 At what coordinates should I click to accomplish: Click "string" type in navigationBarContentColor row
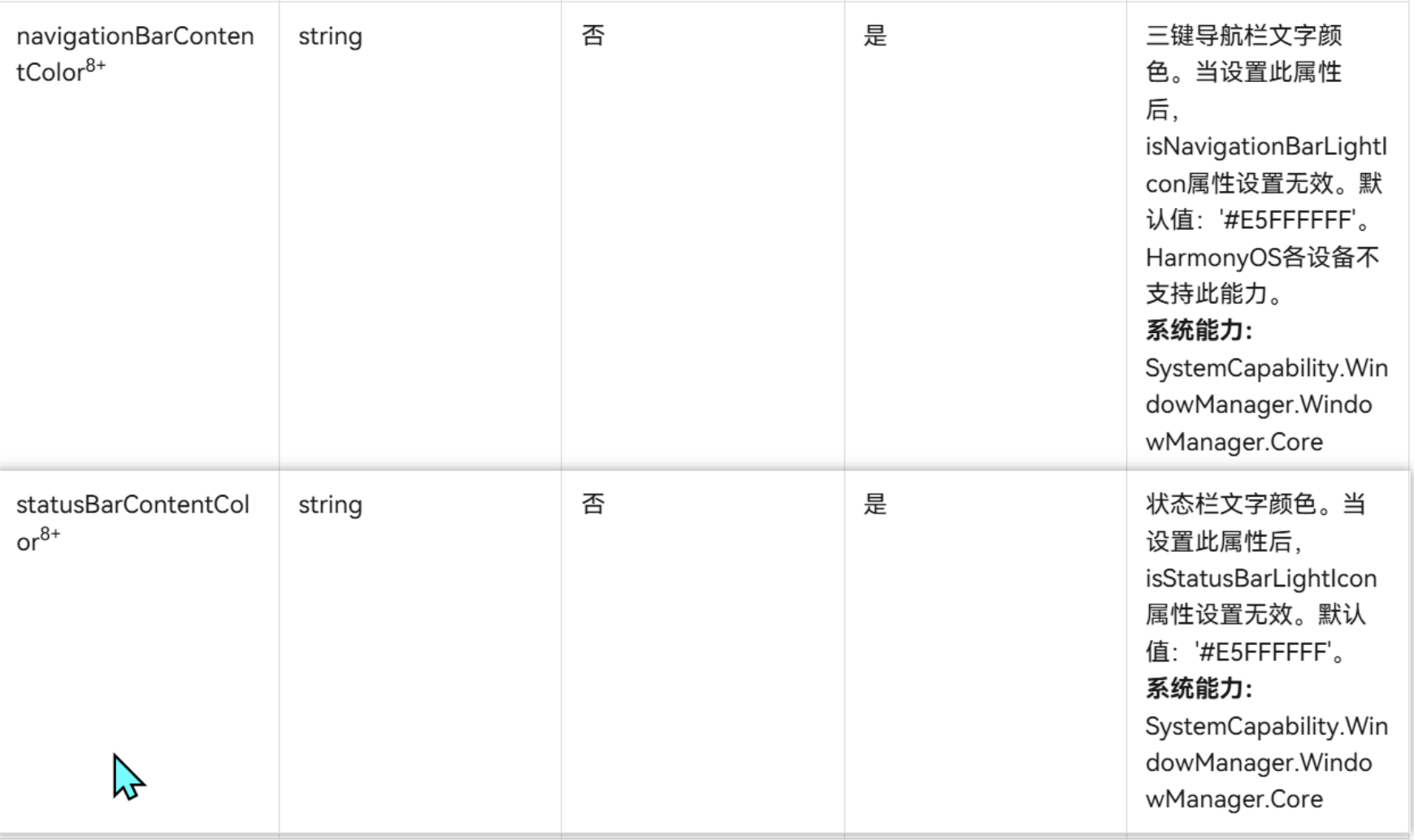(330, 37)
